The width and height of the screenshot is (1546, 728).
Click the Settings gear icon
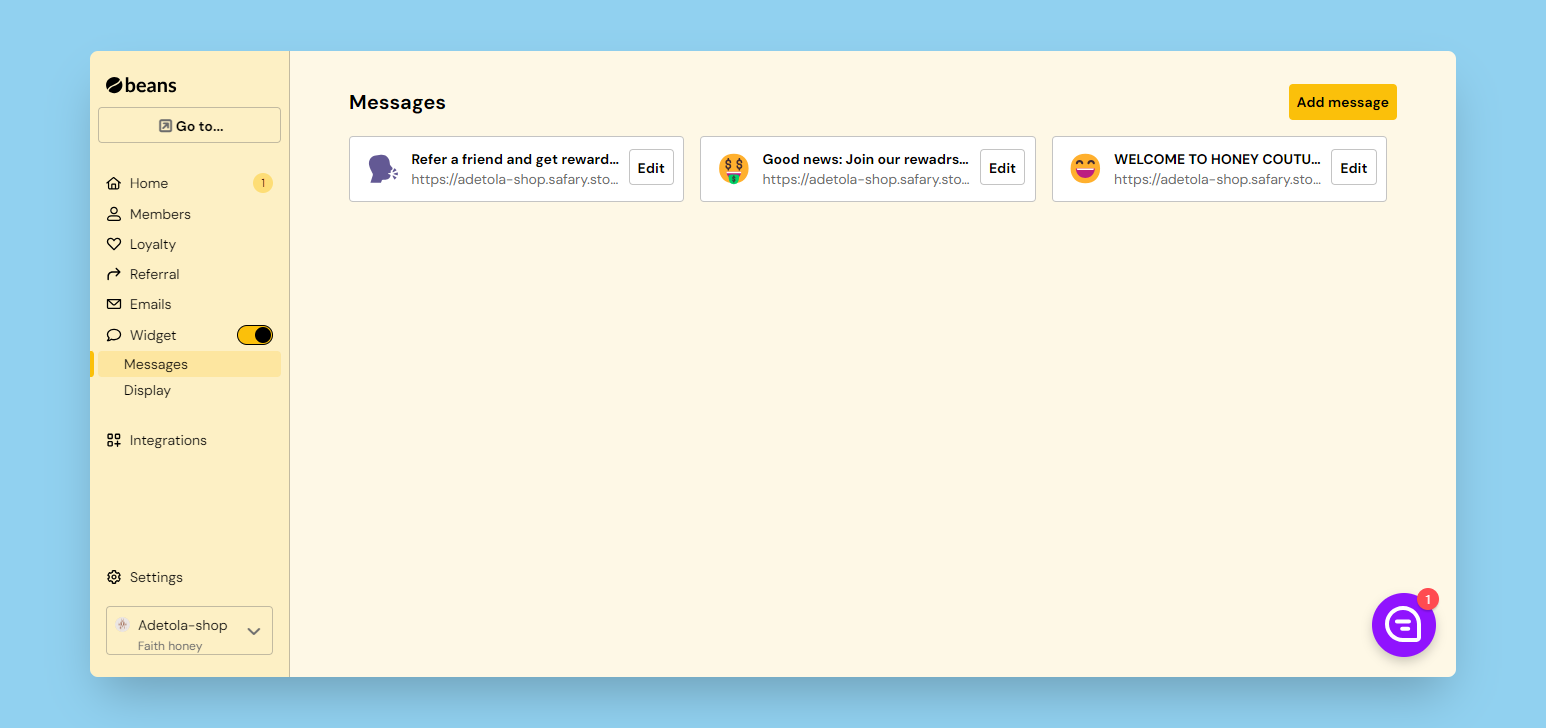pos(114,577)
